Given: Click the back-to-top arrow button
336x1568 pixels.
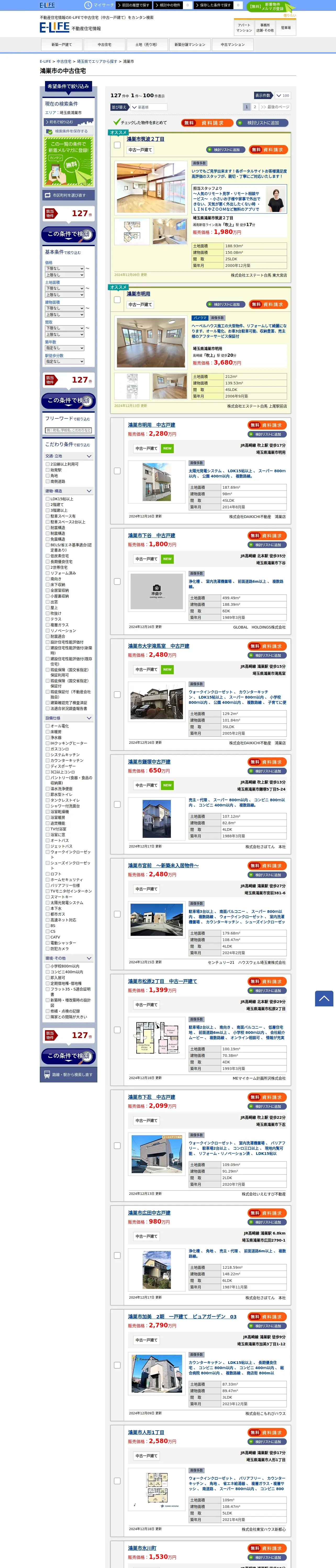Looking at the screenshot, I should pos(324,998).
